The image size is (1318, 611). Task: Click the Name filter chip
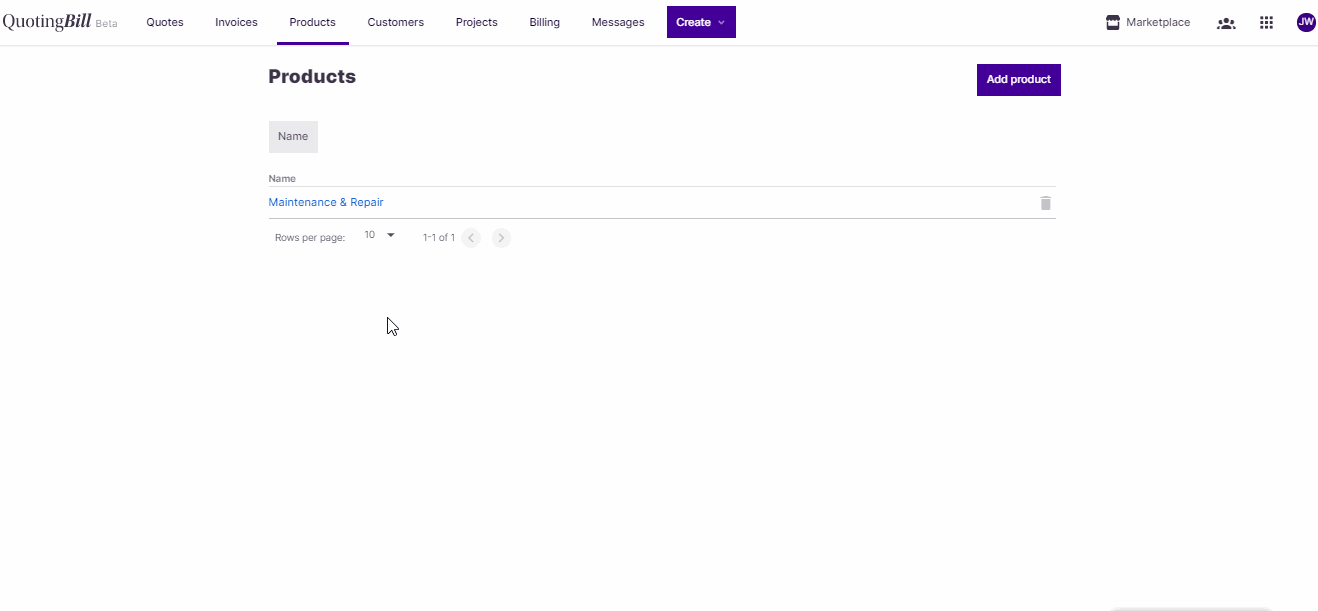pyautogui.click(x=293, y=137)
